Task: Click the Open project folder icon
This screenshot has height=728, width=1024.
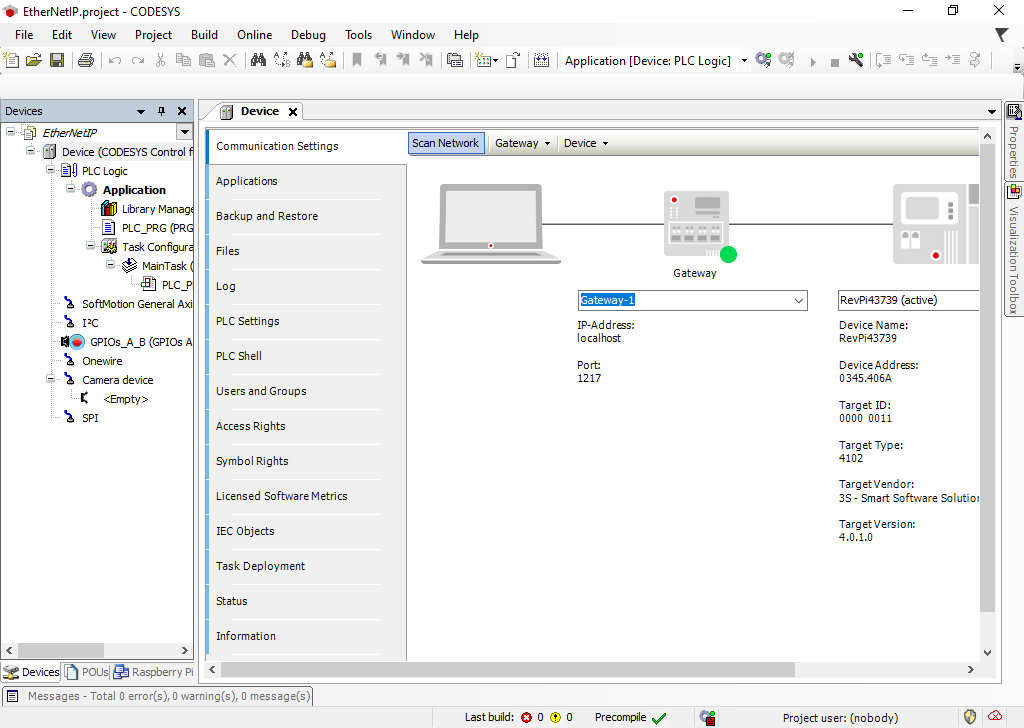Action: (34, 61)
